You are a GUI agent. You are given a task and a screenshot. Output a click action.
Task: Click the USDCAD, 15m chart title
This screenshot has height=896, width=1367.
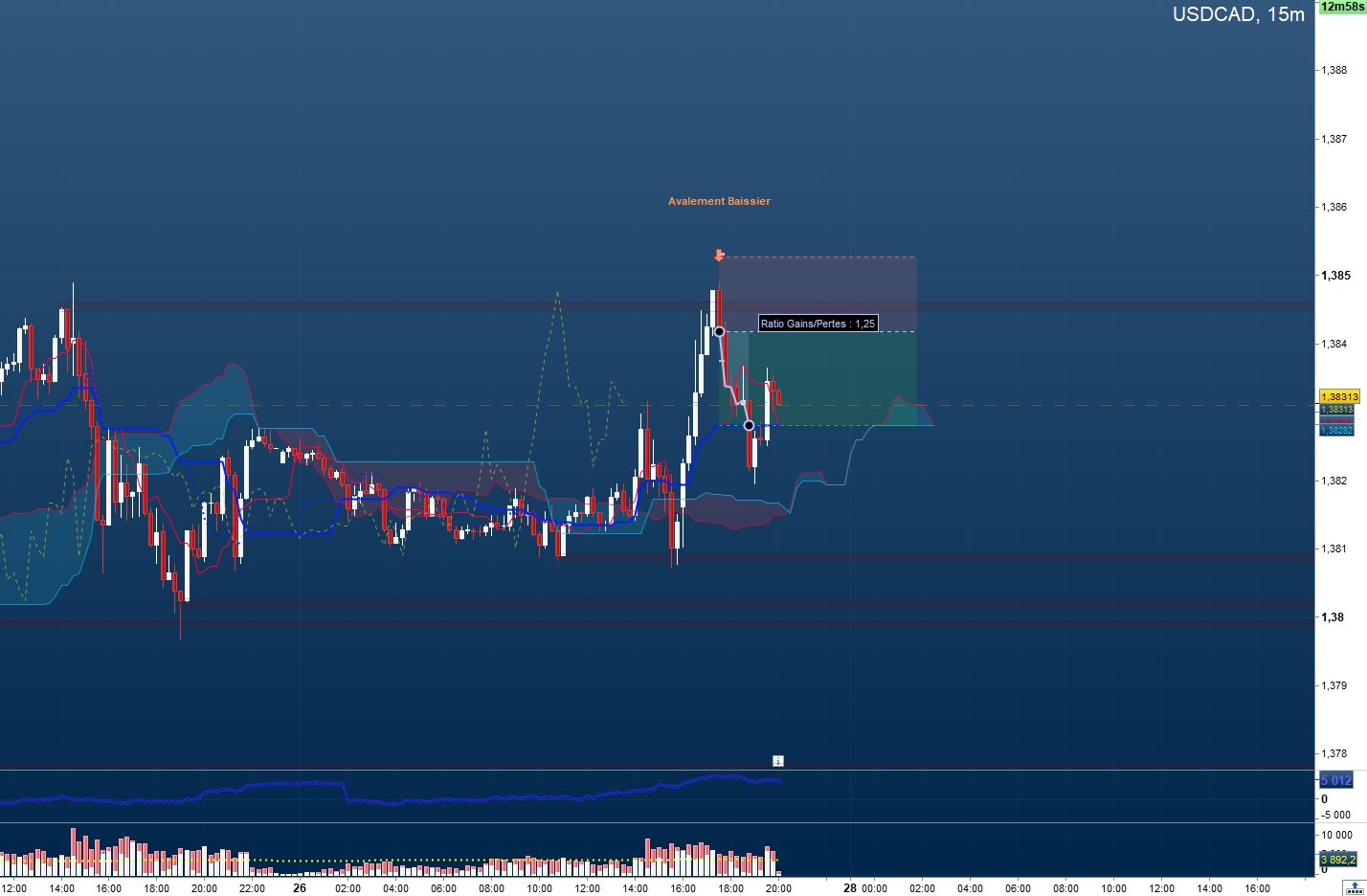(x=1239, y=14)
